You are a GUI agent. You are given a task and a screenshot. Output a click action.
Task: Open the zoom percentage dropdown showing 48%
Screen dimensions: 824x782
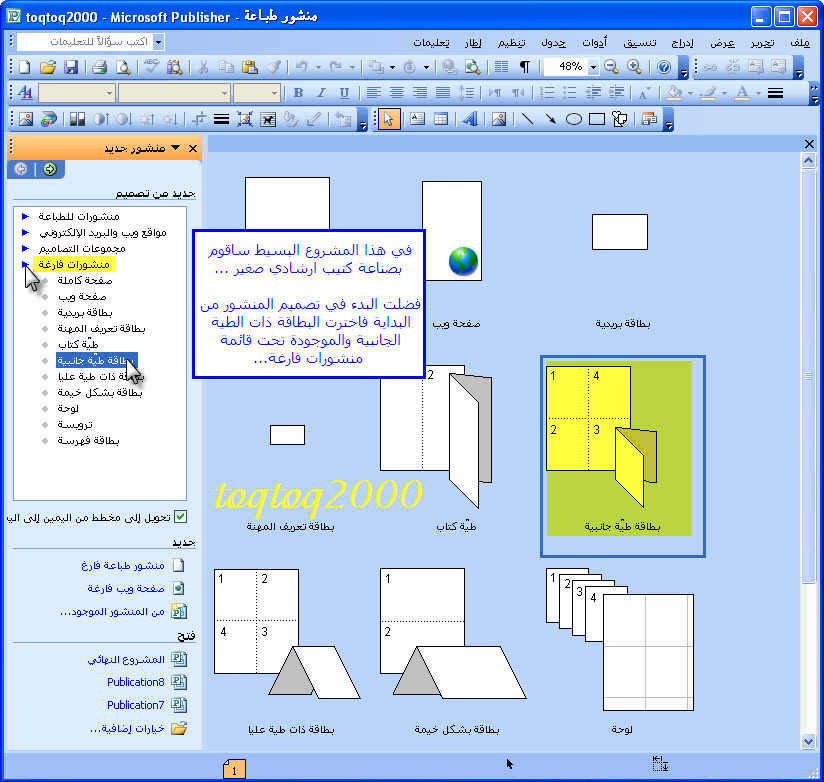click(x=593, y=67)
